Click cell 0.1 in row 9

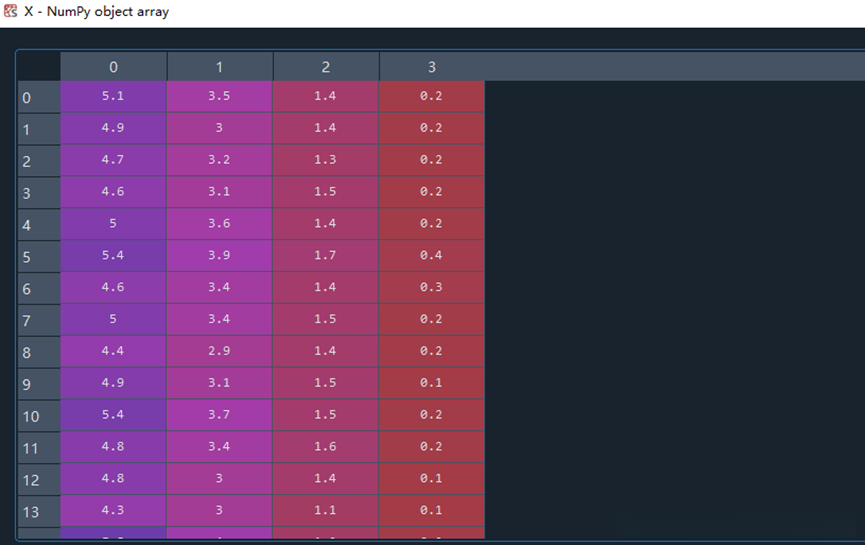pyautogui.click(x=431, y=383)
